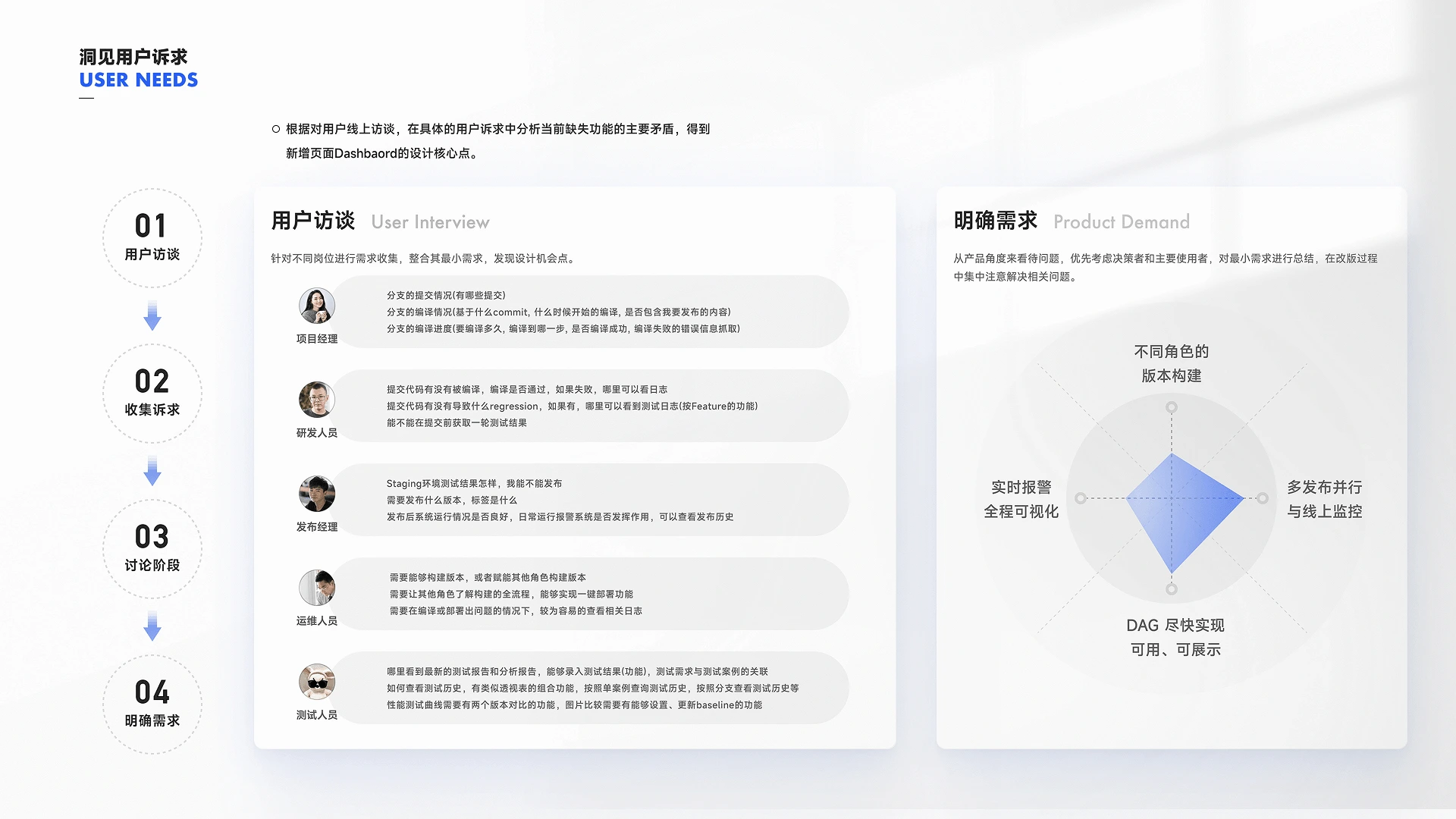This screenshot has width=1456, height=819.
Task: Click the line starting 如何查看测试历史
Action: 593,689
